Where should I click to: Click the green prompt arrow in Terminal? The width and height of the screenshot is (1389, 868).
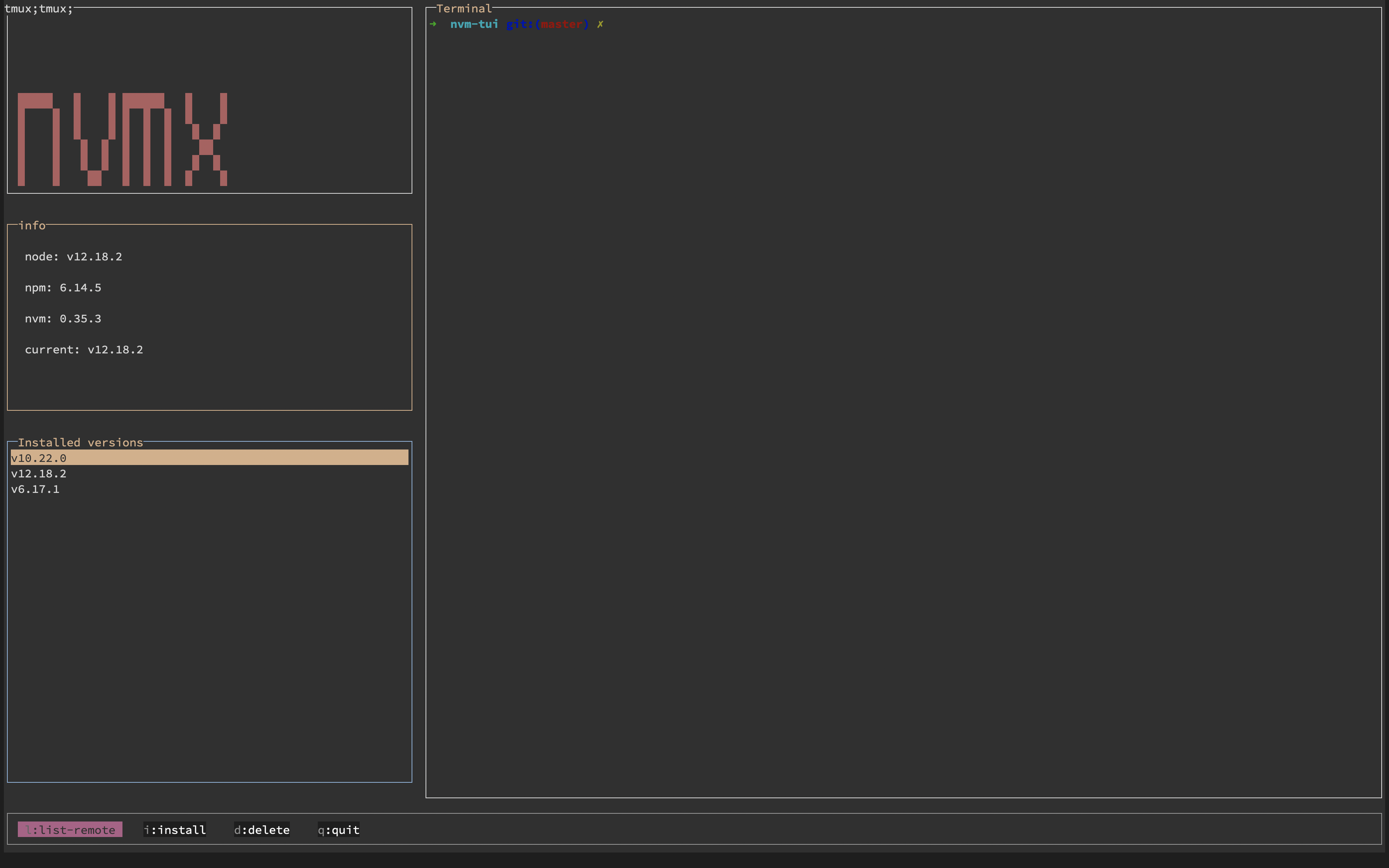433,24
